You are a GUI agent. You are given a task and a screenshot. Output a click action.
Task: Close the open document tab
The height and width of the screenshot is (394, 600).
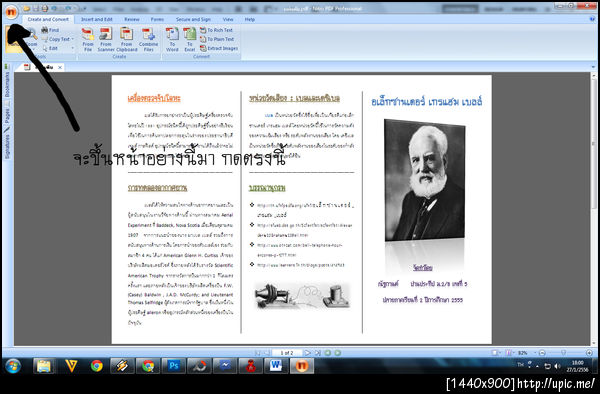(60, 67)
